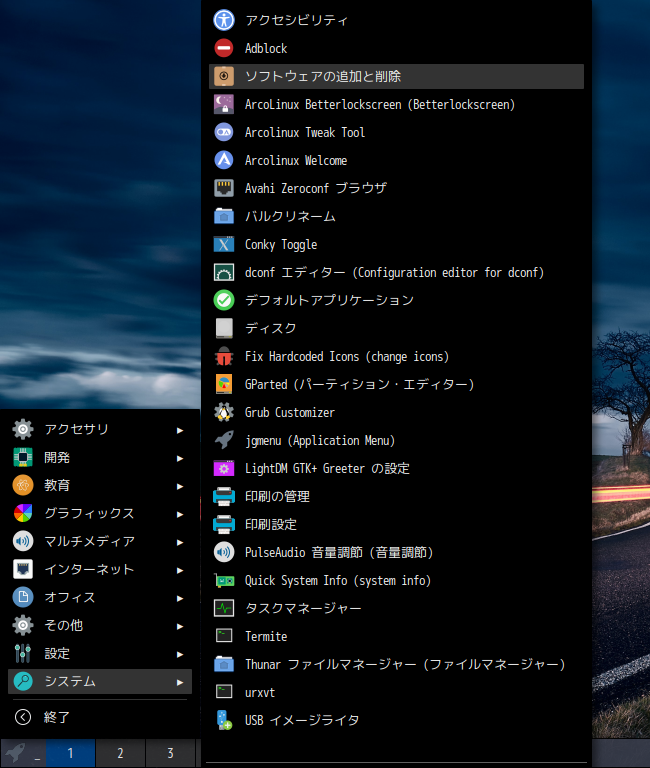Click the Arcolinux Tweak Tool icon
Viewport: 650px width, 768px height.
click(224, 132)
